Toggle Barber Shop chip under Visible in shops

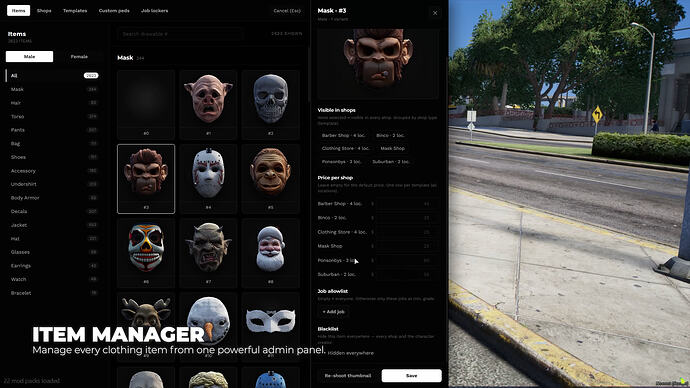point(344,135)
